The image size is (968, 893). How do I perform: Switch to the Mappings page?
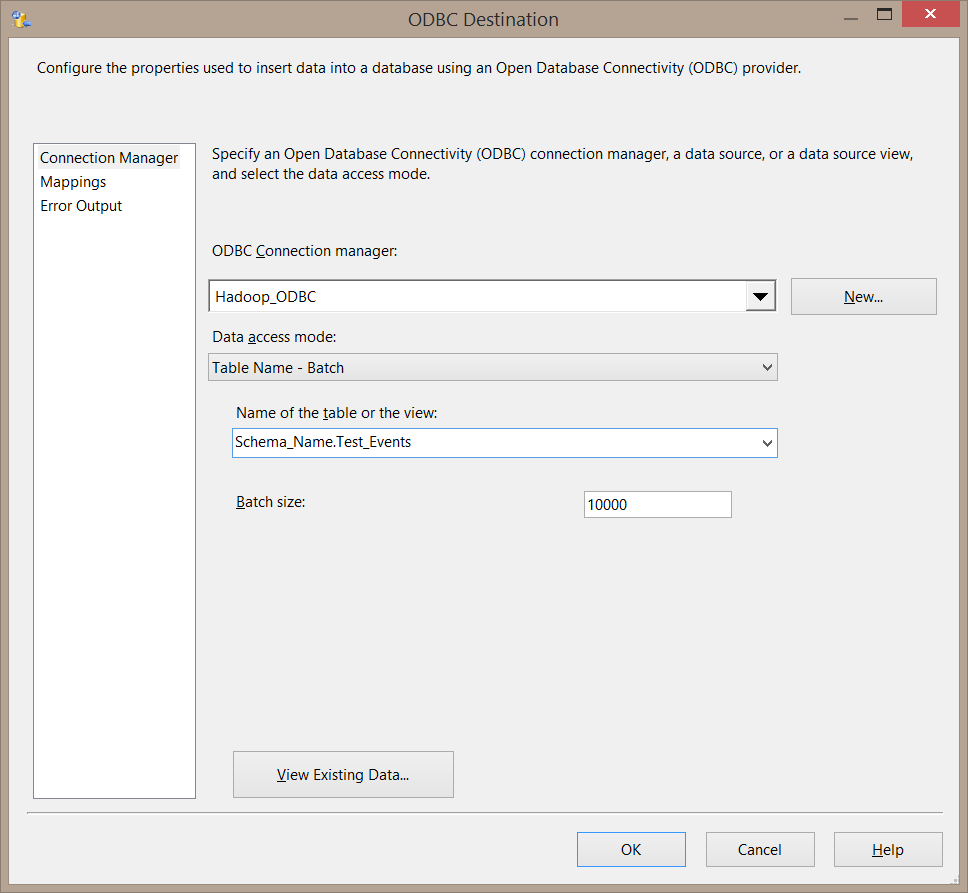(x=72, y=181)
